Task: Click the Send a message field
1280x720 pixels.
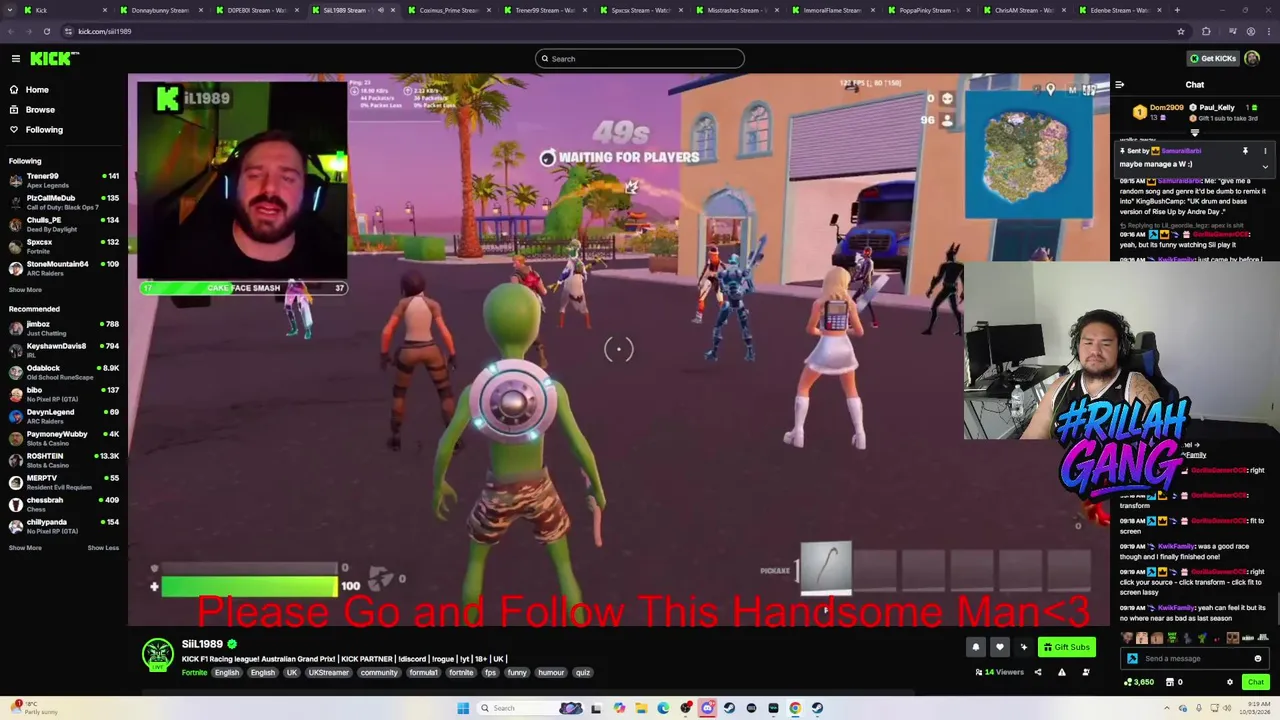Action: coord(1194,659)
